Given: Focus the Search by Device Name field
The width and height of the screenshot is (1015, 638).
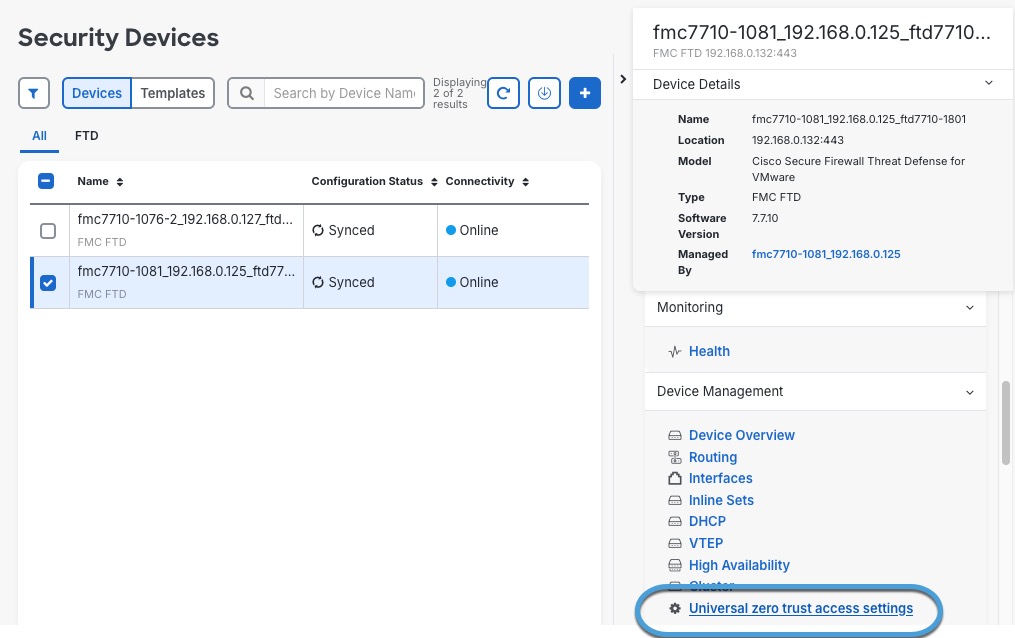Looking at the screenshot, I should (x=343, y=93).
